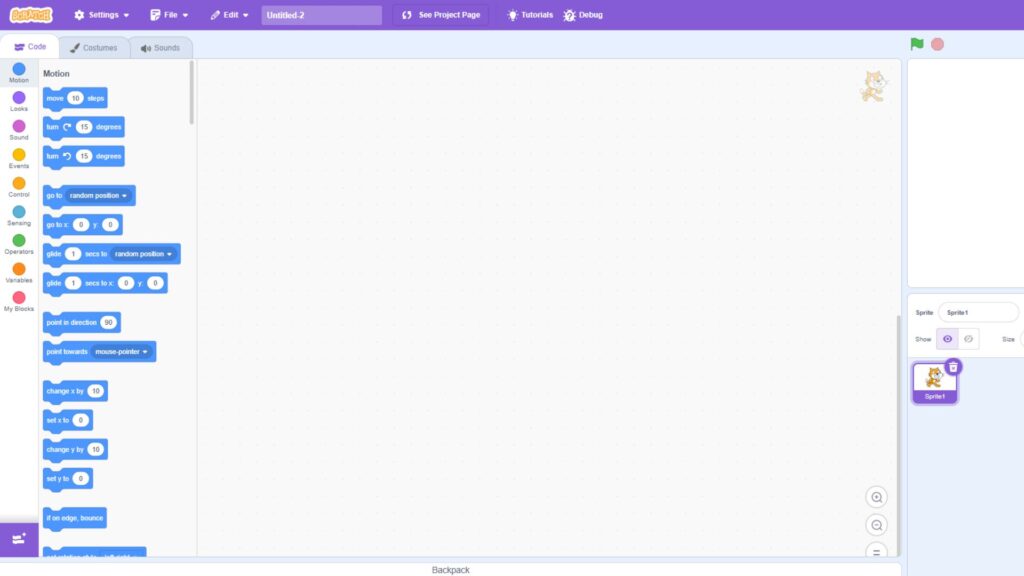Screen dimensions: 1024x576
Task: Switch to the Code tab
Action: click(30, 47)
